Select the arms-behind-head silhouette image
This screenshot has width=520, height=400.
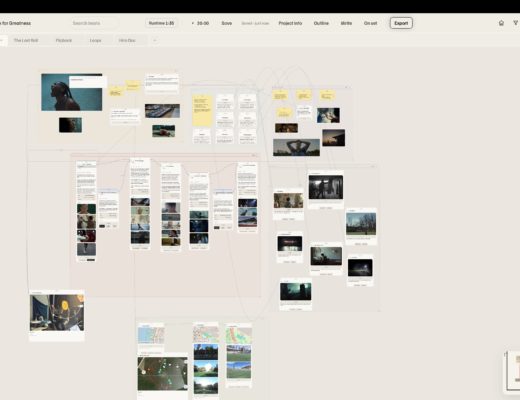coord(296,147)
